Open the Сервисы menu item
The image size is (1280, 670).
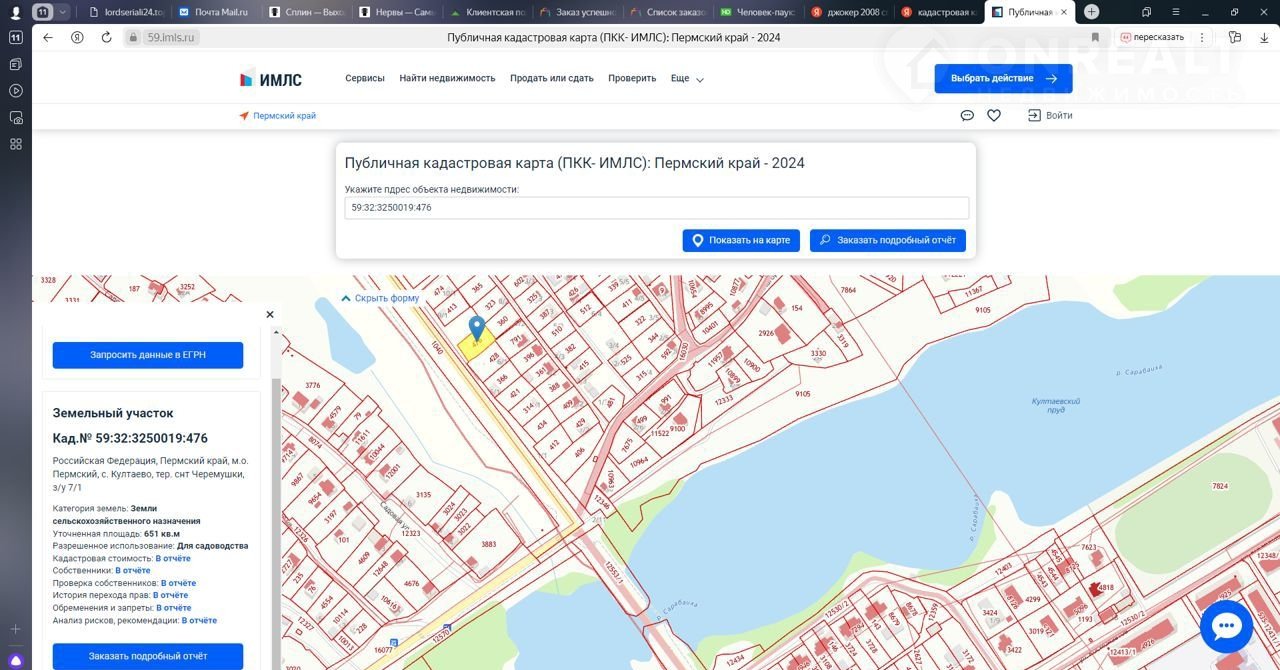click(x=365, y=78)
